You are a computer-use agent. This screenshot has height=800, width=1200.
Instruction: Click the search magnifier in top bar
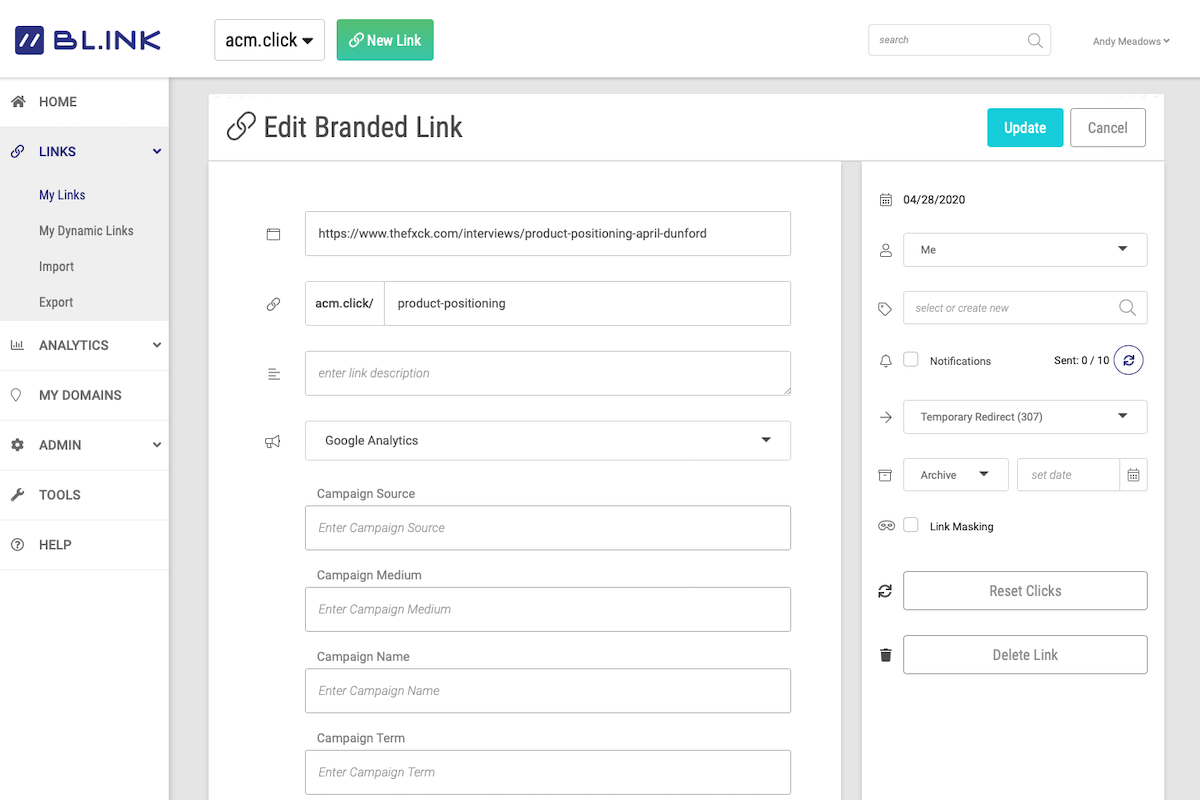click(x=1035, y=41)
